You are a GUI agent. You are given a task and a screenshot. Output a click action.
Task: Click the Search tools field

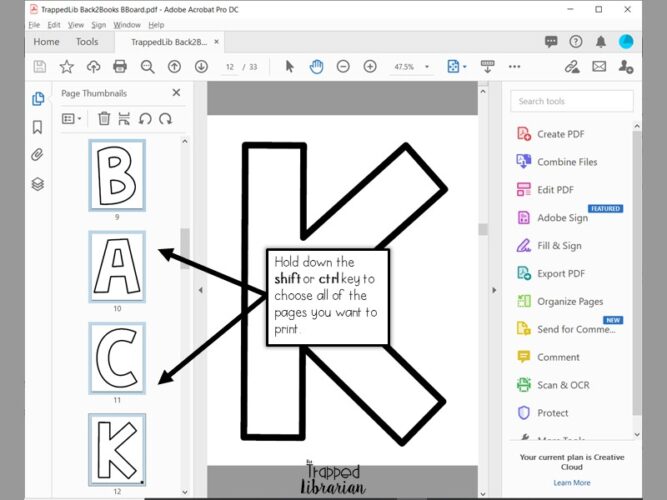coord(572,101)
